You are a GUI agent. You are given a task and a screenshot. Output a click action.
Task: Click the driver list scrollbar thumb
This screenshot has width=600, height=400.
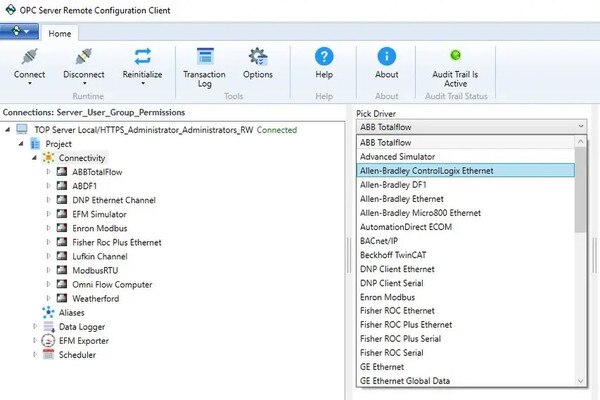click(x=580, y=190)
